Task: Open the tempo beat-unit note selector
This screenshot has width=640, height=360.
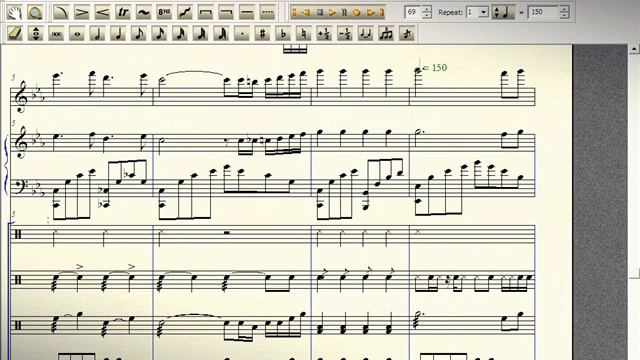Action: [x=503, y=12]
